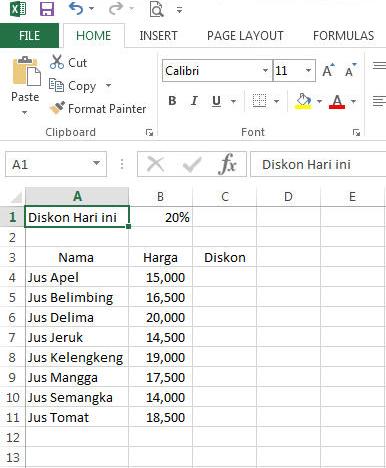Open underline style dropdown arrow
This screenshot has height=468, width=386.
coord(233,101)
